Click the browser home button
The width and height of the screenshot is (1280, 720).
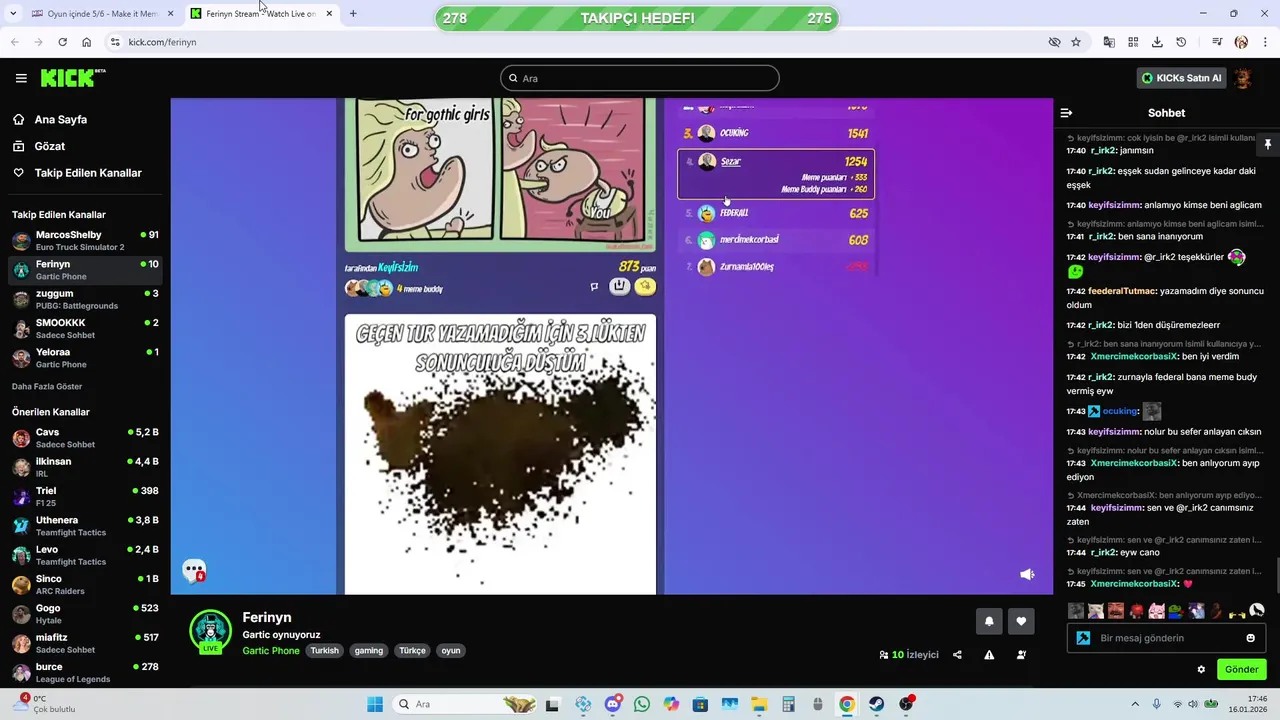pyautogui.click(x=87, y=42)
